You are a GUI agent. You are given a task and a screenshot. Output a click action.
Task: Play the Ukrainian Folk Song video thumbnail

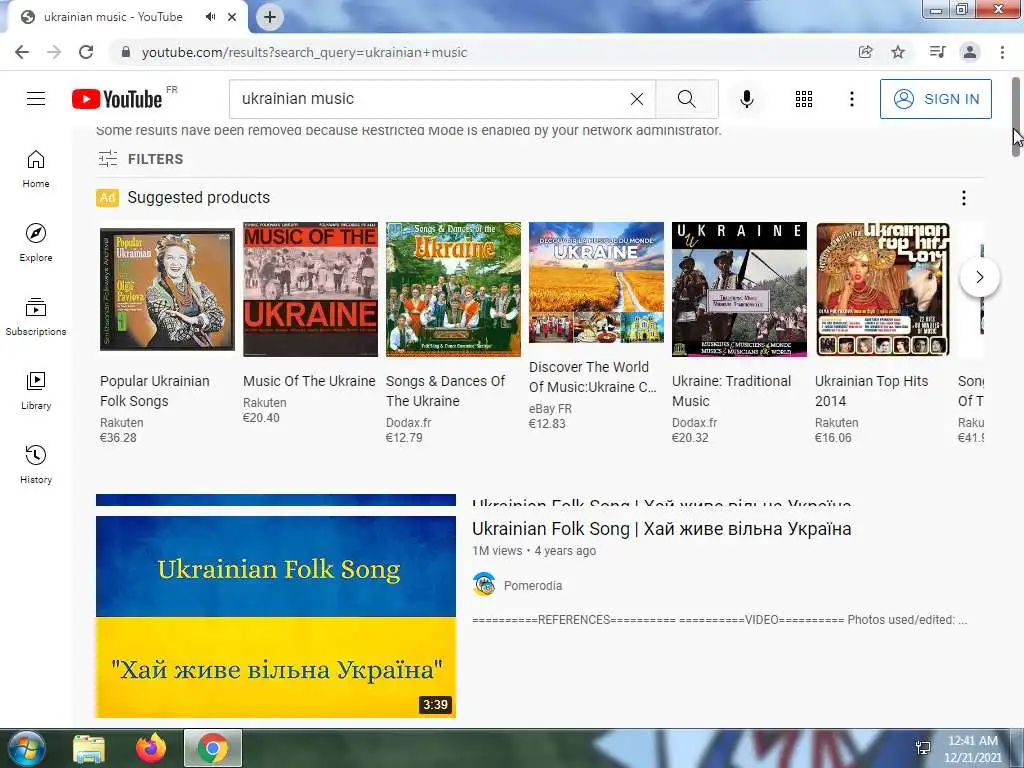click(276, 616)
